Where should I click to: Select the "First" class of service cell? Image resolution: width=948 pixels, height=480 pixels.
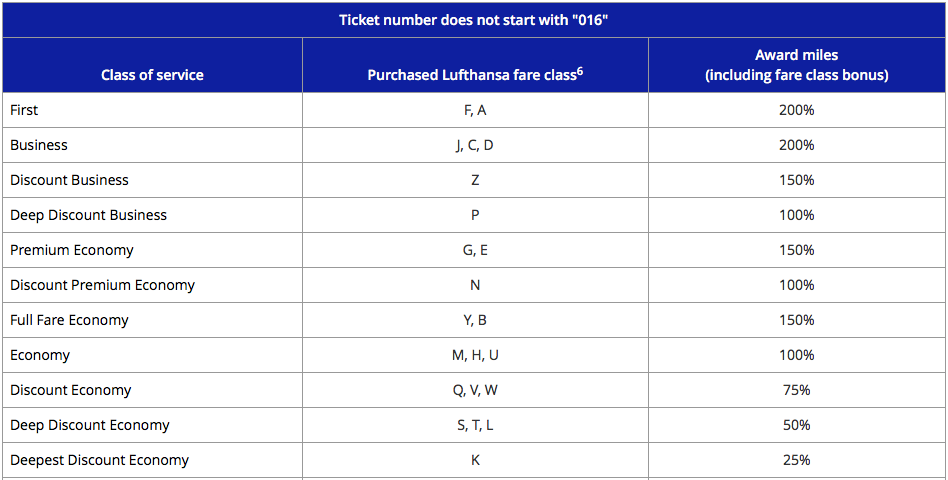25,110
